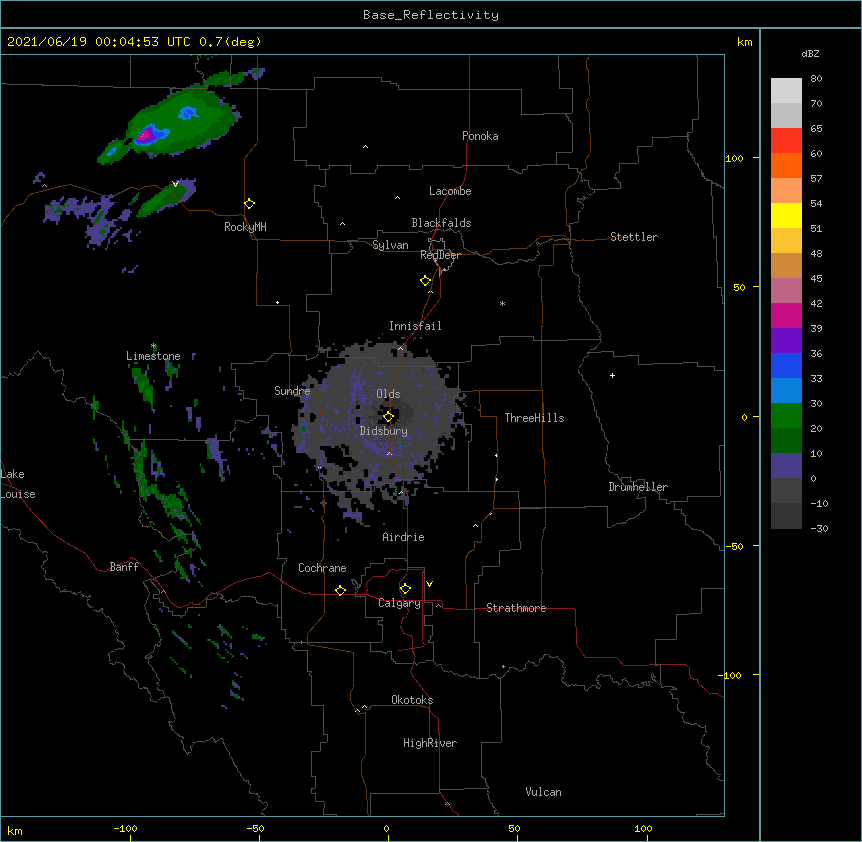Viewport: 862px width, 842px height.
Task: Click the Drumheller label
Action: tap(638, 487)
